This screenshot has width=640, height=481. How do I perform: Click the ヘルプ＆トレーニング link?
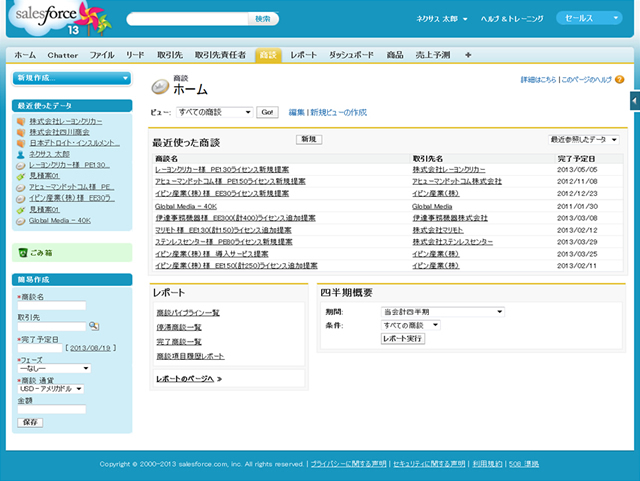[x=512, y=19]
